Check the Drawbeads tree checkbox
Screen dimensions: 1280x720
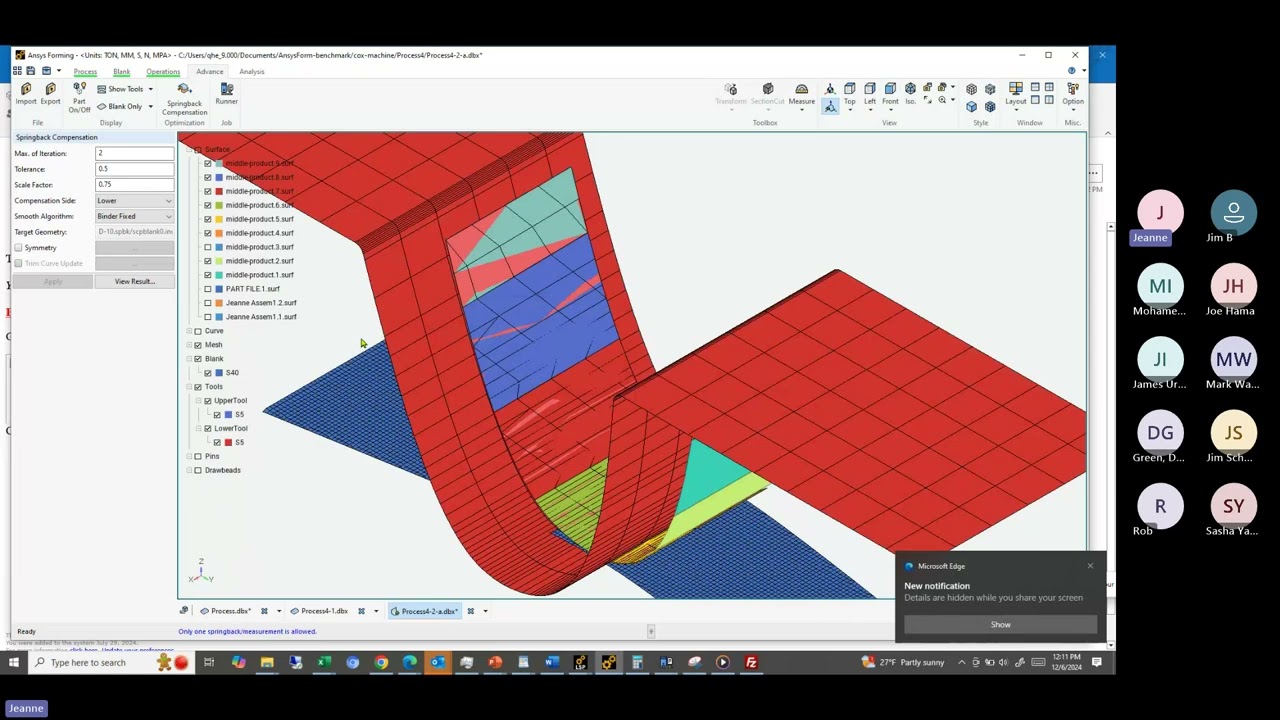[x=198, y=470]
